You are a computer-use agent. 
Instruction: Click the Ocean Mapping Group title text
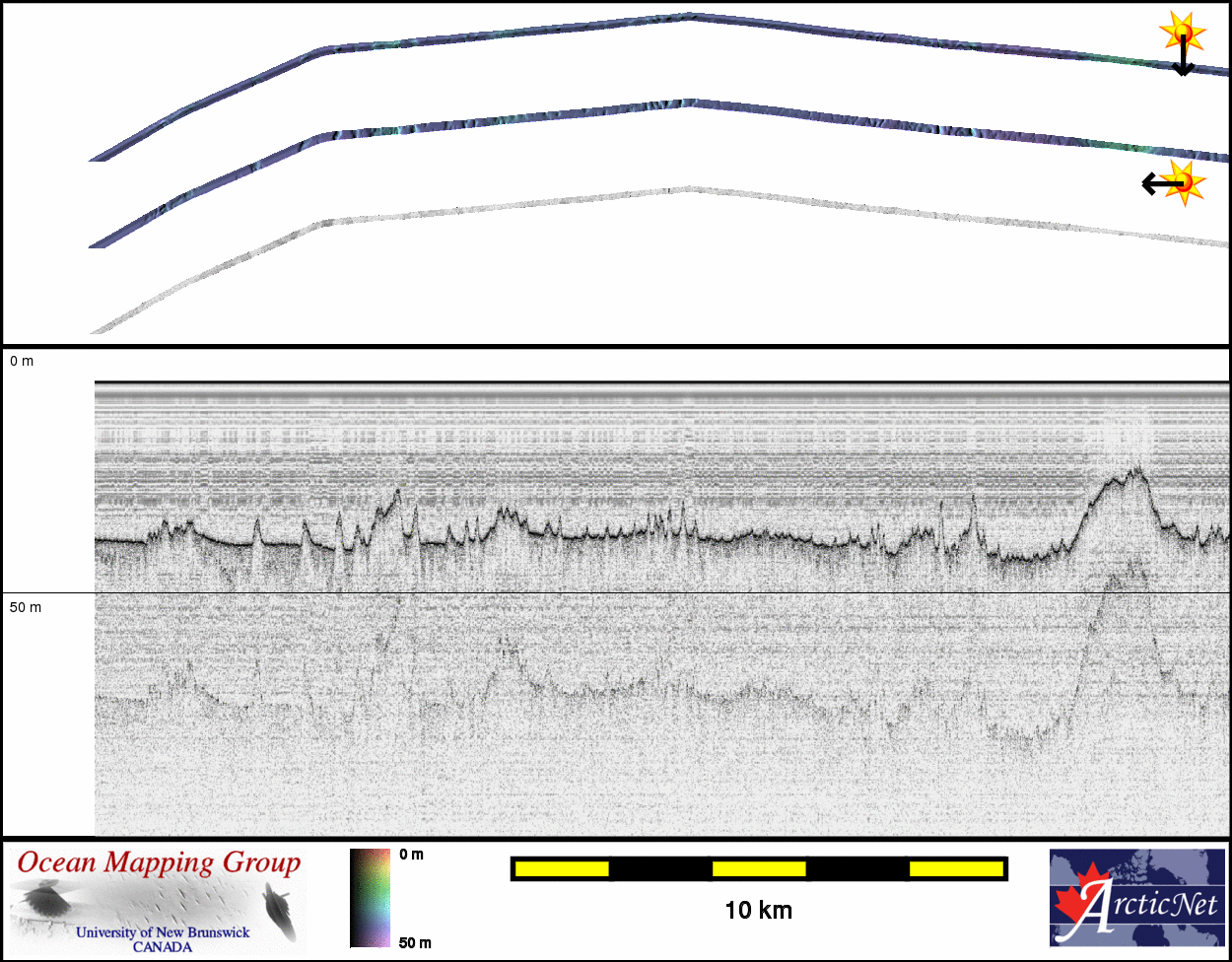tap(159, 863)
